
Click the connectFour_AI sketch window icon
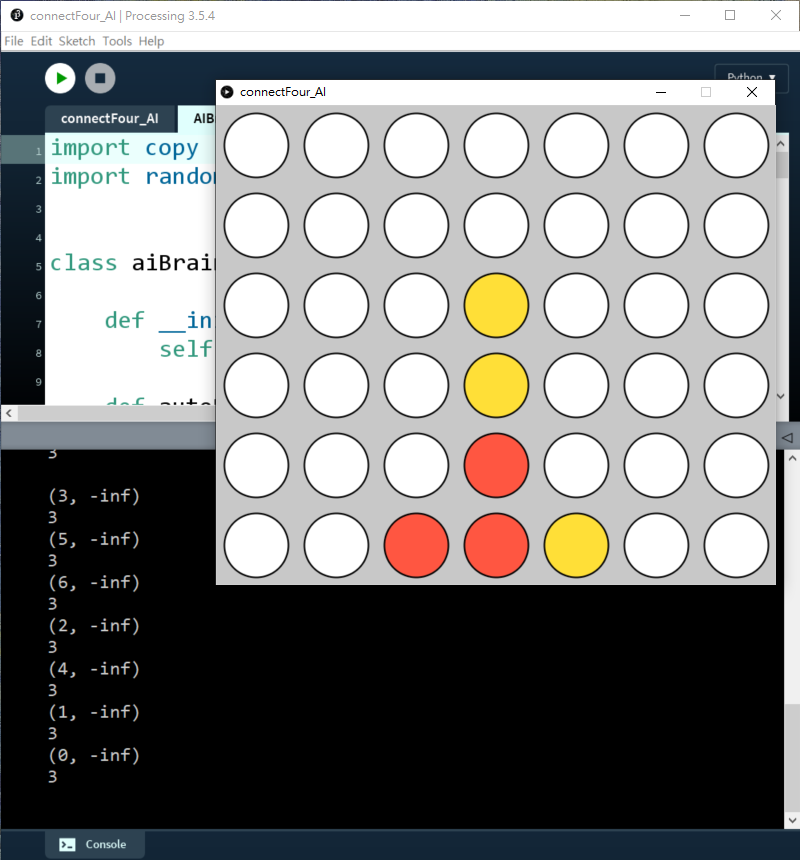click(227, 92)
